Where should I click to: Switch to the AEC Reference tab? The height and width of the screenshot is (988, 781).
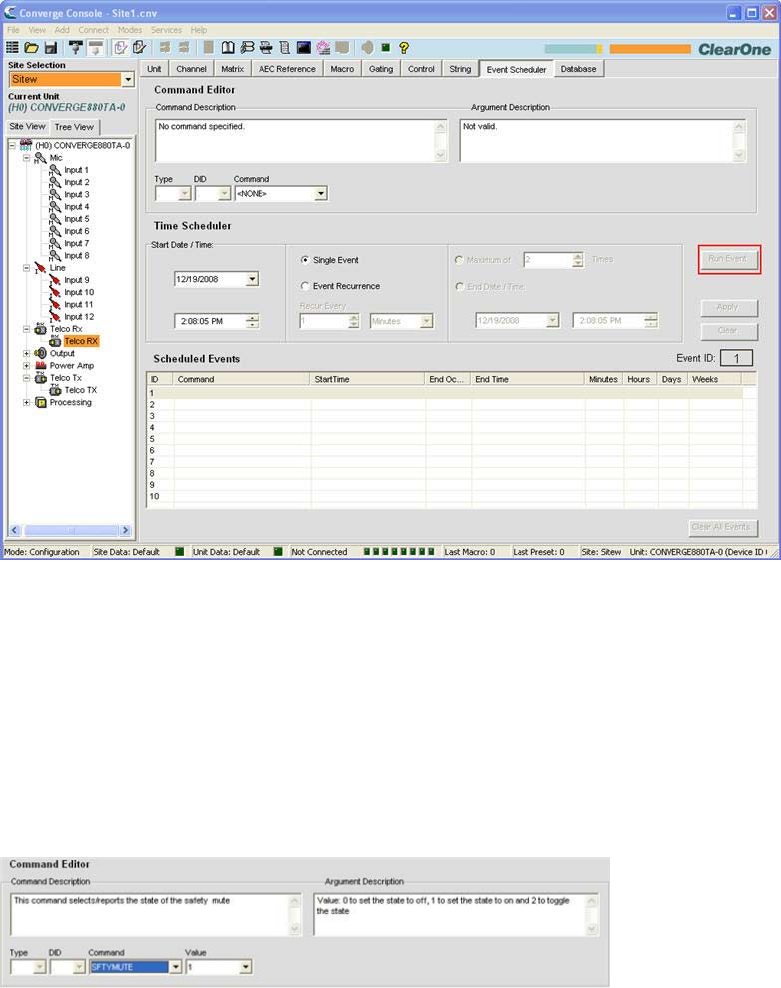tap(287, 69)
